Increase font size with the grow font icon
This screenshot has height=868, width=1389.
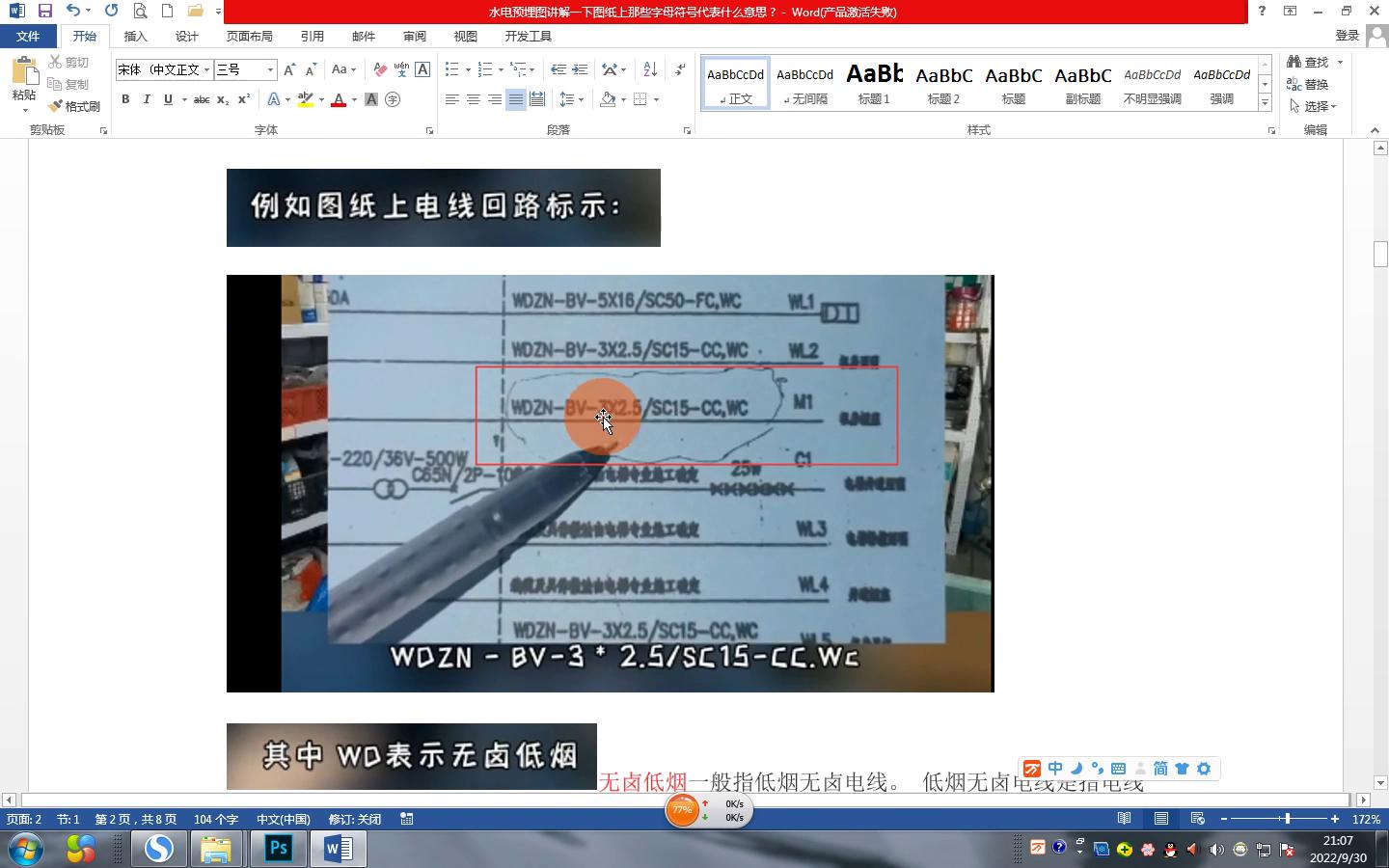tap(289, 69)
